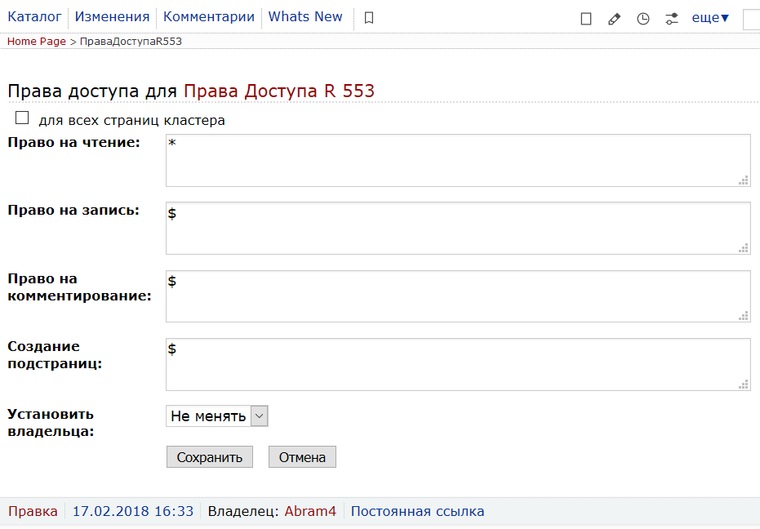Click the Правка link in footer
Screen dimensions: 760x529
pyautogui.click(x=32, y=511)
